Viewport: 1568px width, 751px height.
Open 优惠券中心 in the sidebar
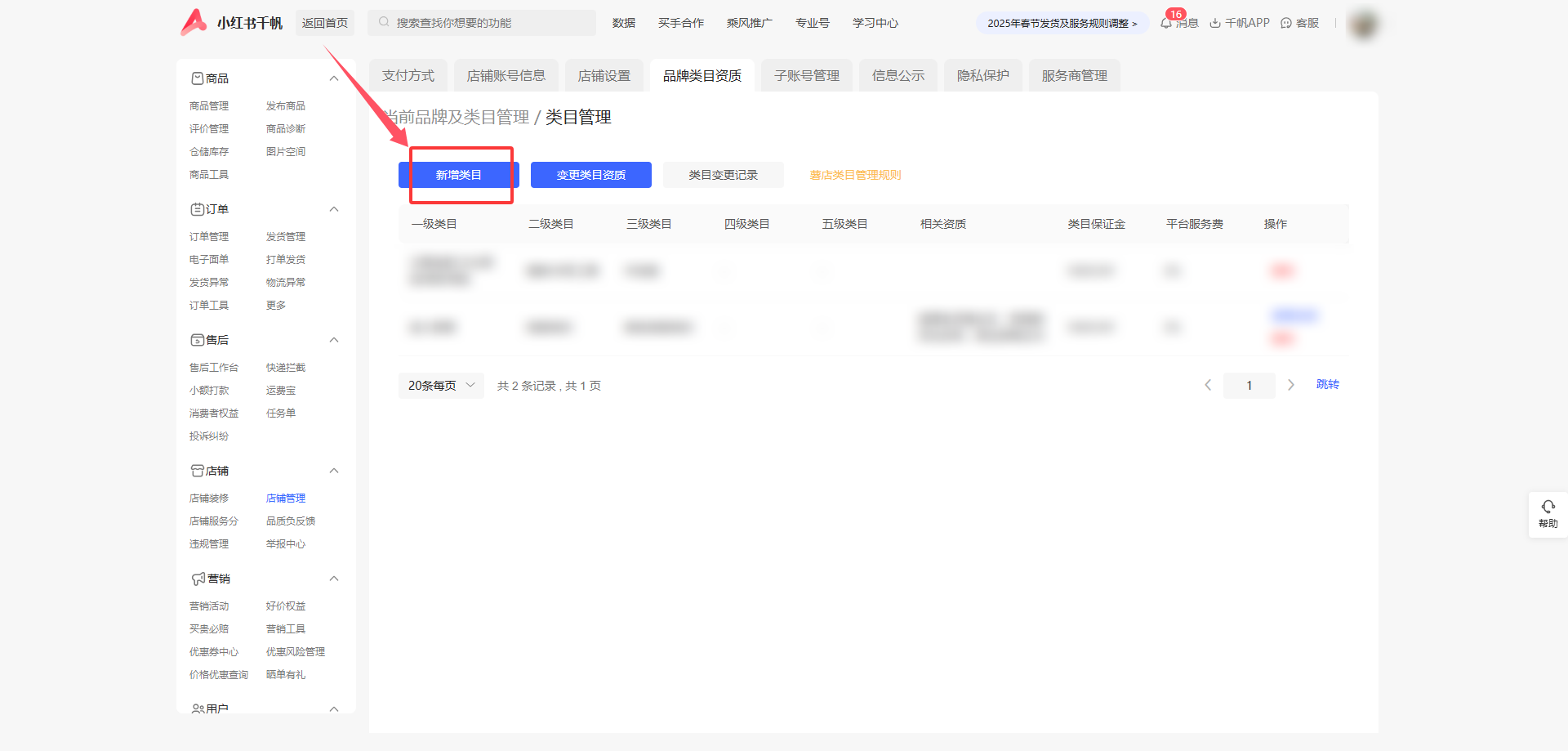click(x=214, y=652)
